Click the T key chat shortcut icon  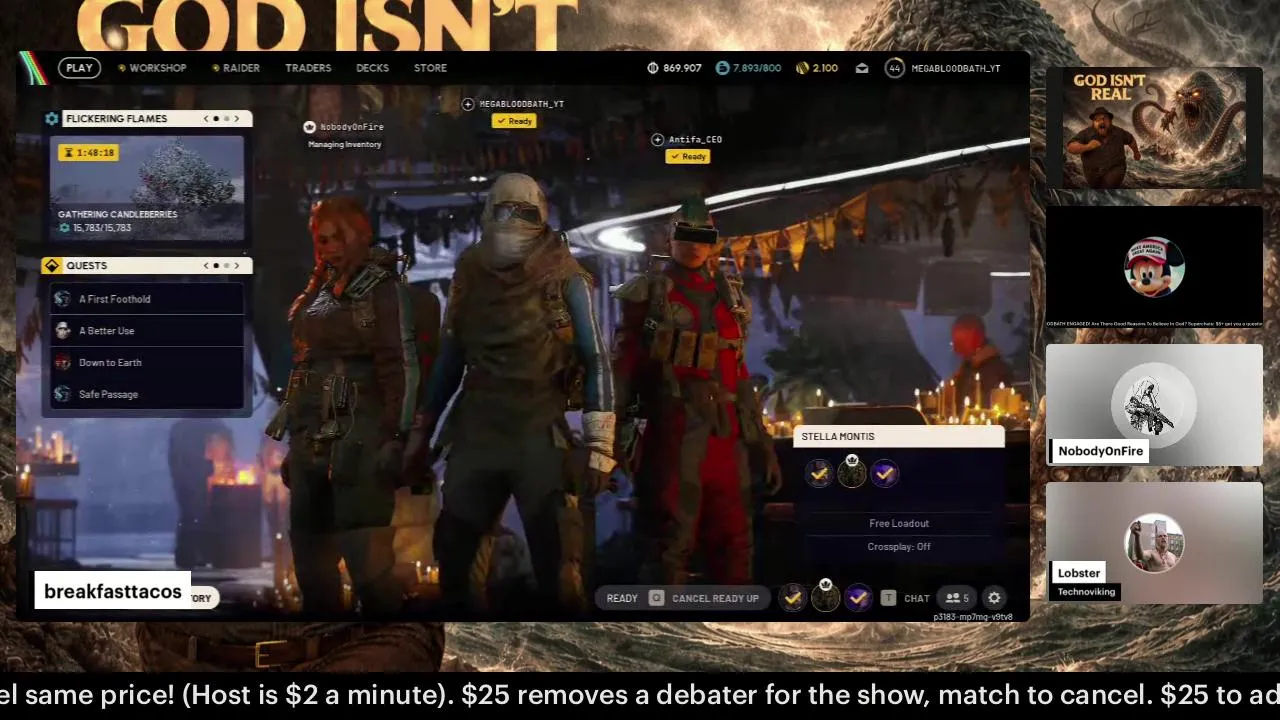[x=888, y=598]
